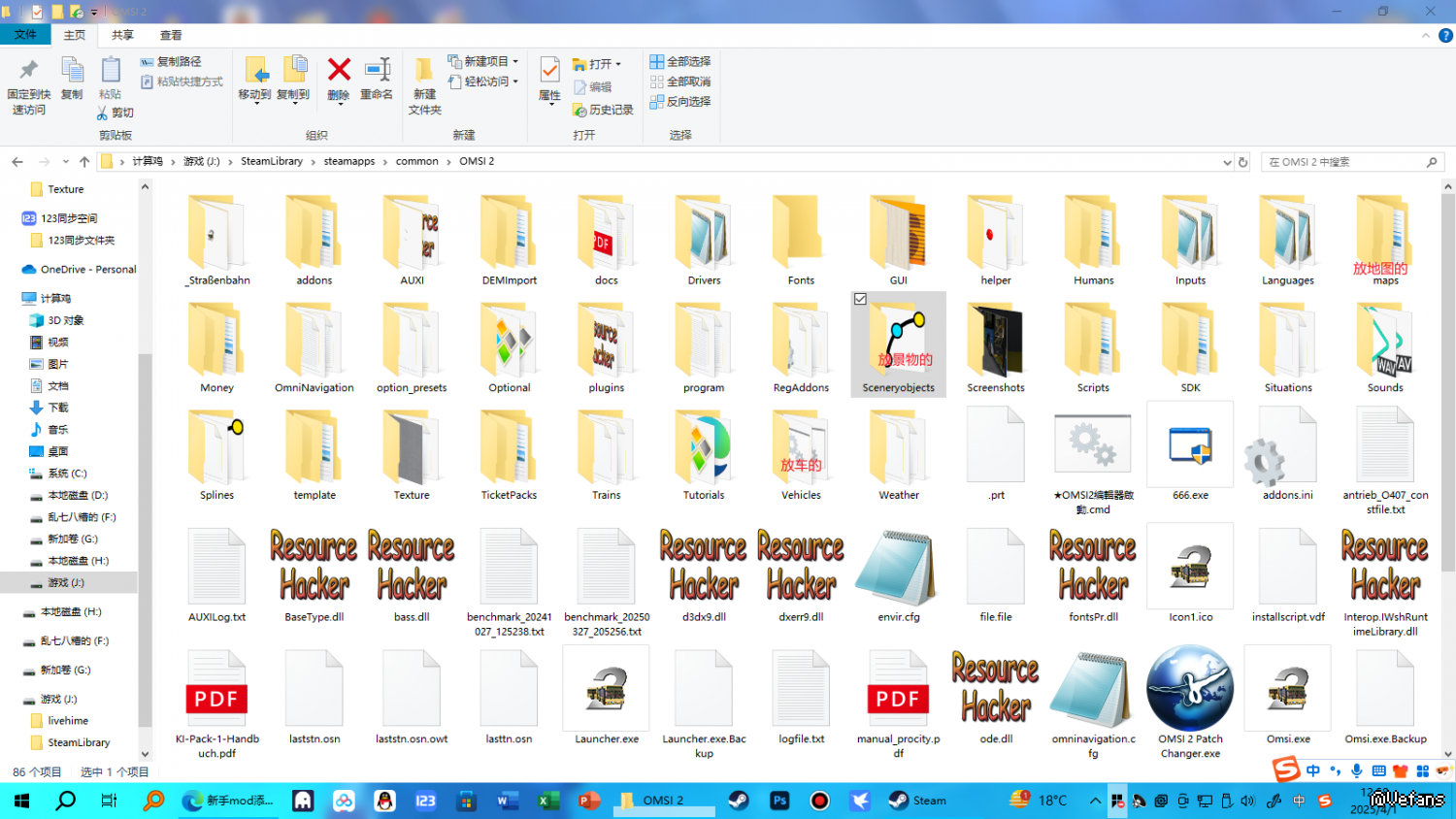Switch to the 共享 ribbon tab
Screen dimensions: 1456x819
[x=122, y=35]
